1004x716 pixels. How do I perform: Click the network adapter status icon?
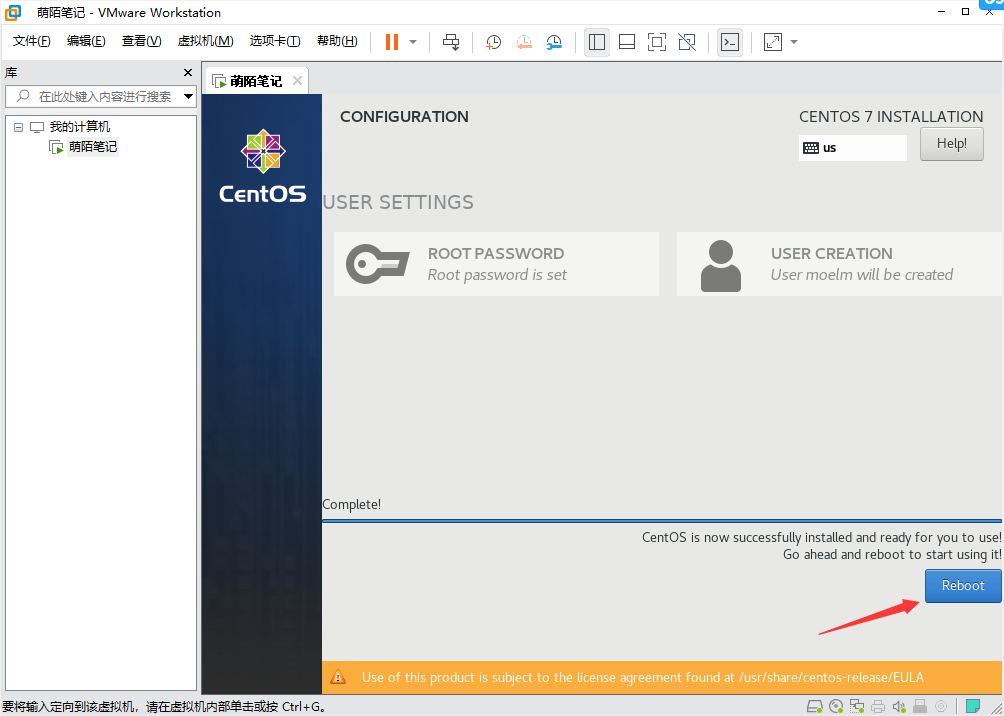tap(857, 707)
